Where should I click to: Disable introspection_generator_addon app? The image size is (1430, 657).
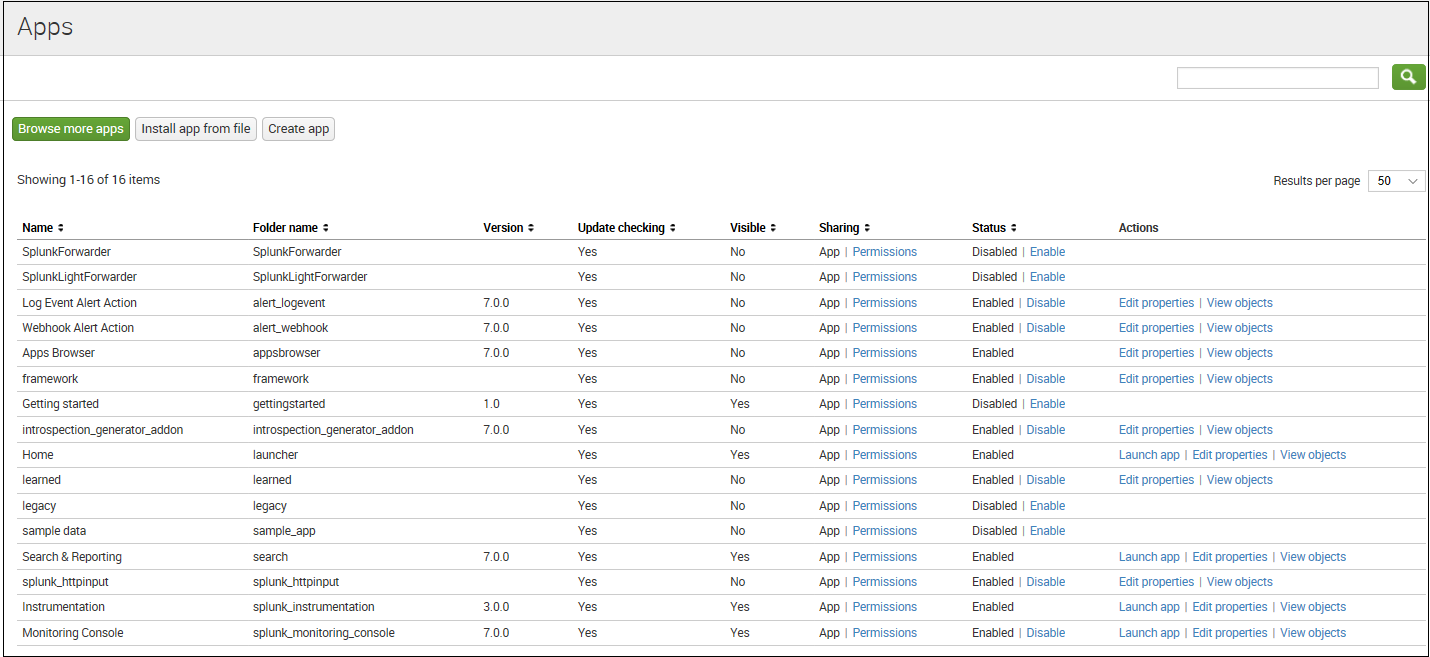pos(1045,430)
